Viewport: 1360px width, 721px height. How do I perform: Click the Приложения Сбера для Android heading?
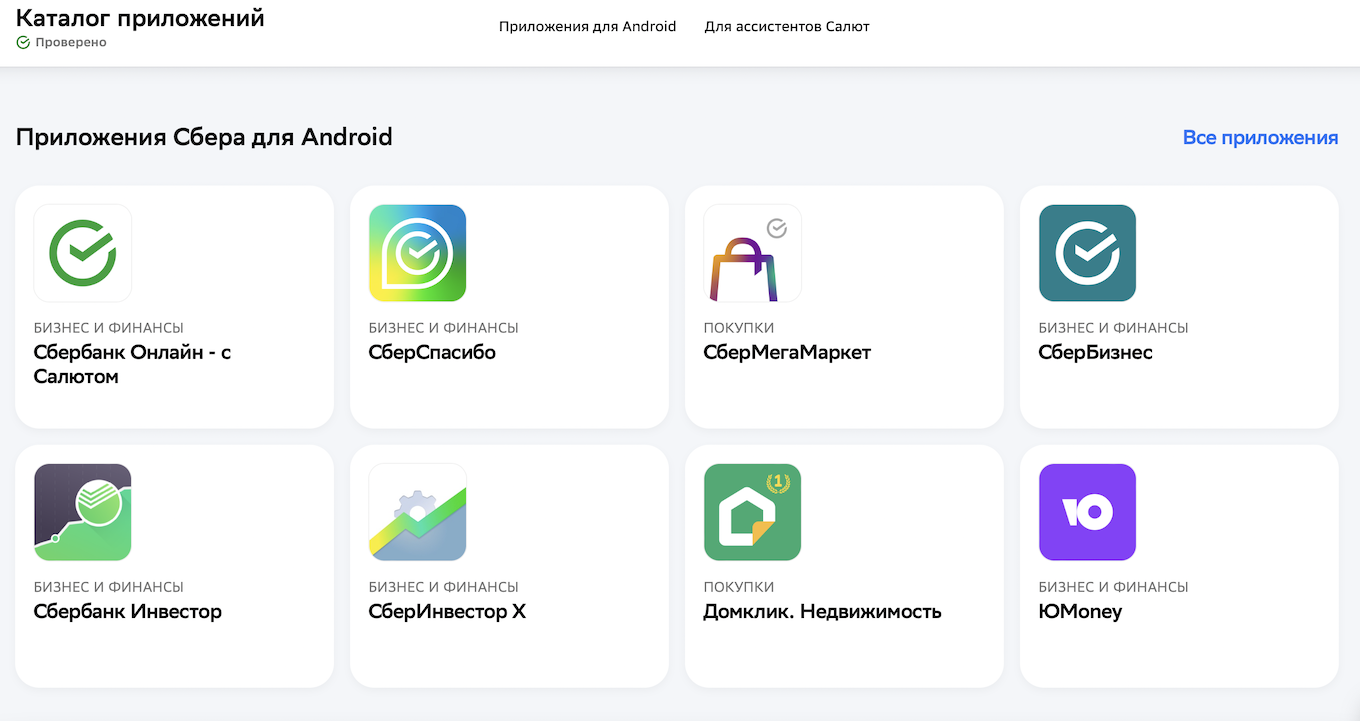point(204,138)
